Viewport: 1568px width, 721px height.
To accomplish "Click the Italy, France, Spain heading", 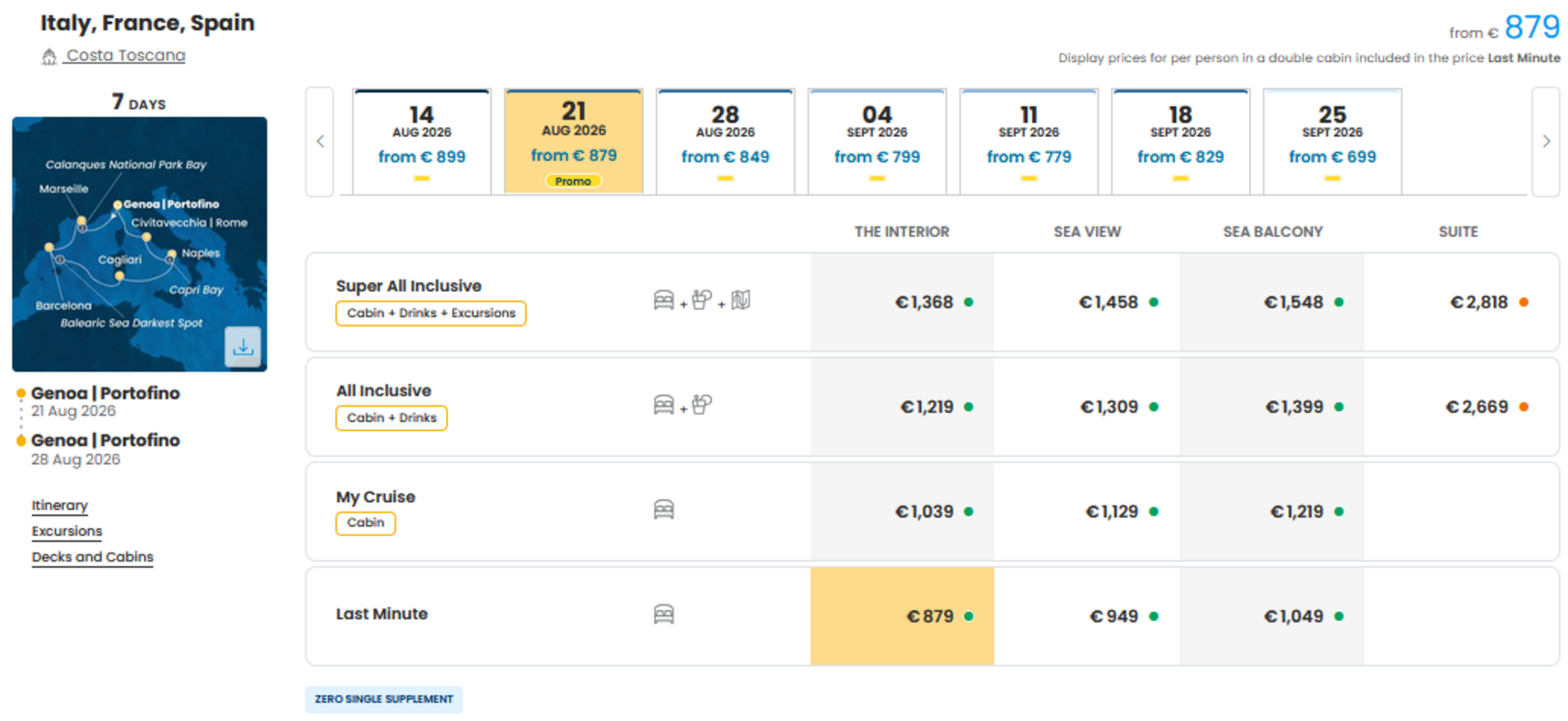I will [148, 23].
